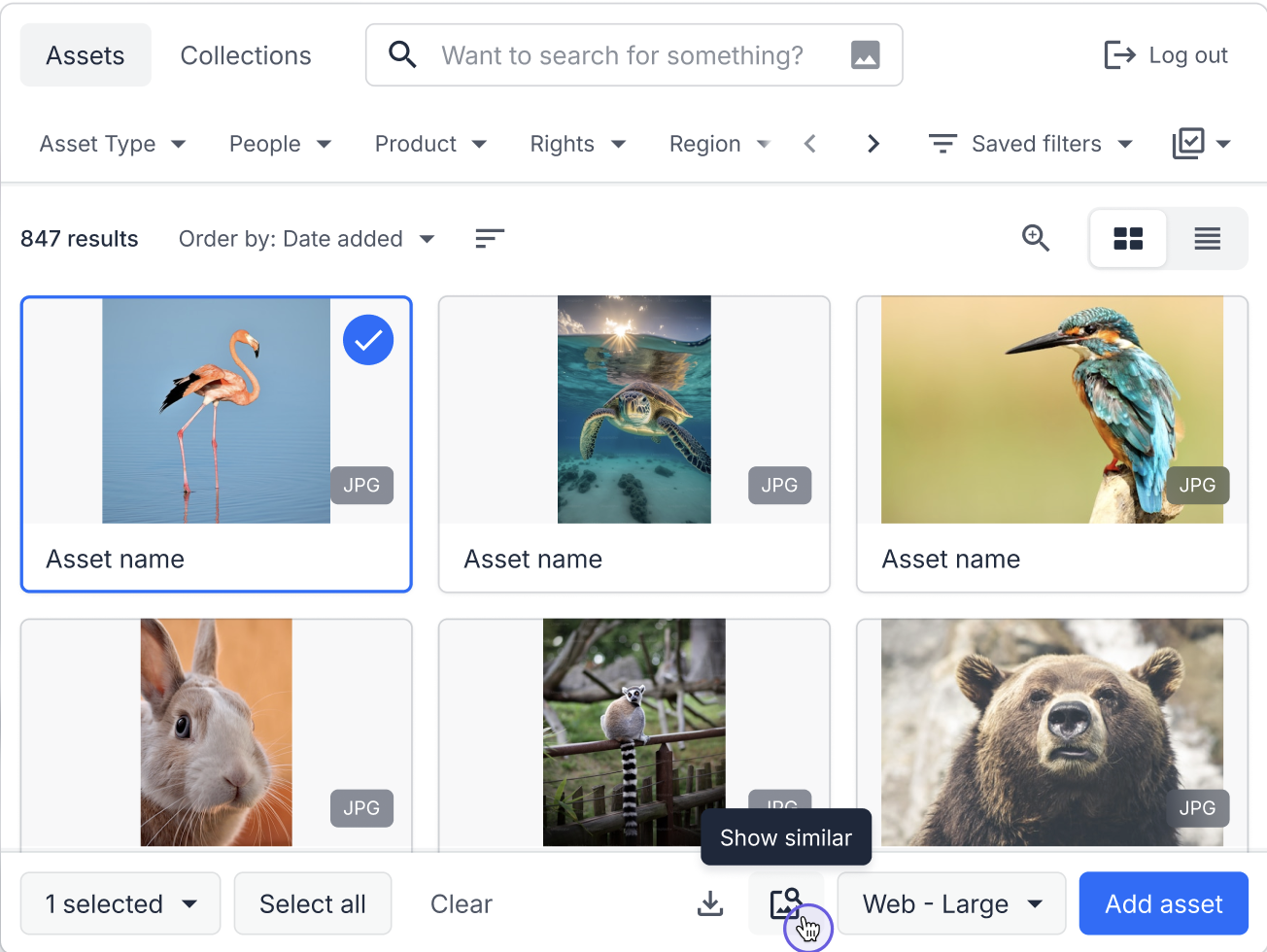Open the Web - Large size dropdown
Viewport: 1267px width, 952px height.
(951, 903)
